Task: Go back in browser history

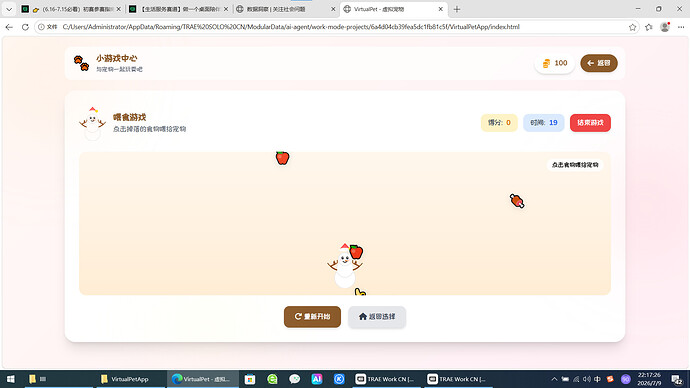Action: pyautogui.click(x=9, y=27)
